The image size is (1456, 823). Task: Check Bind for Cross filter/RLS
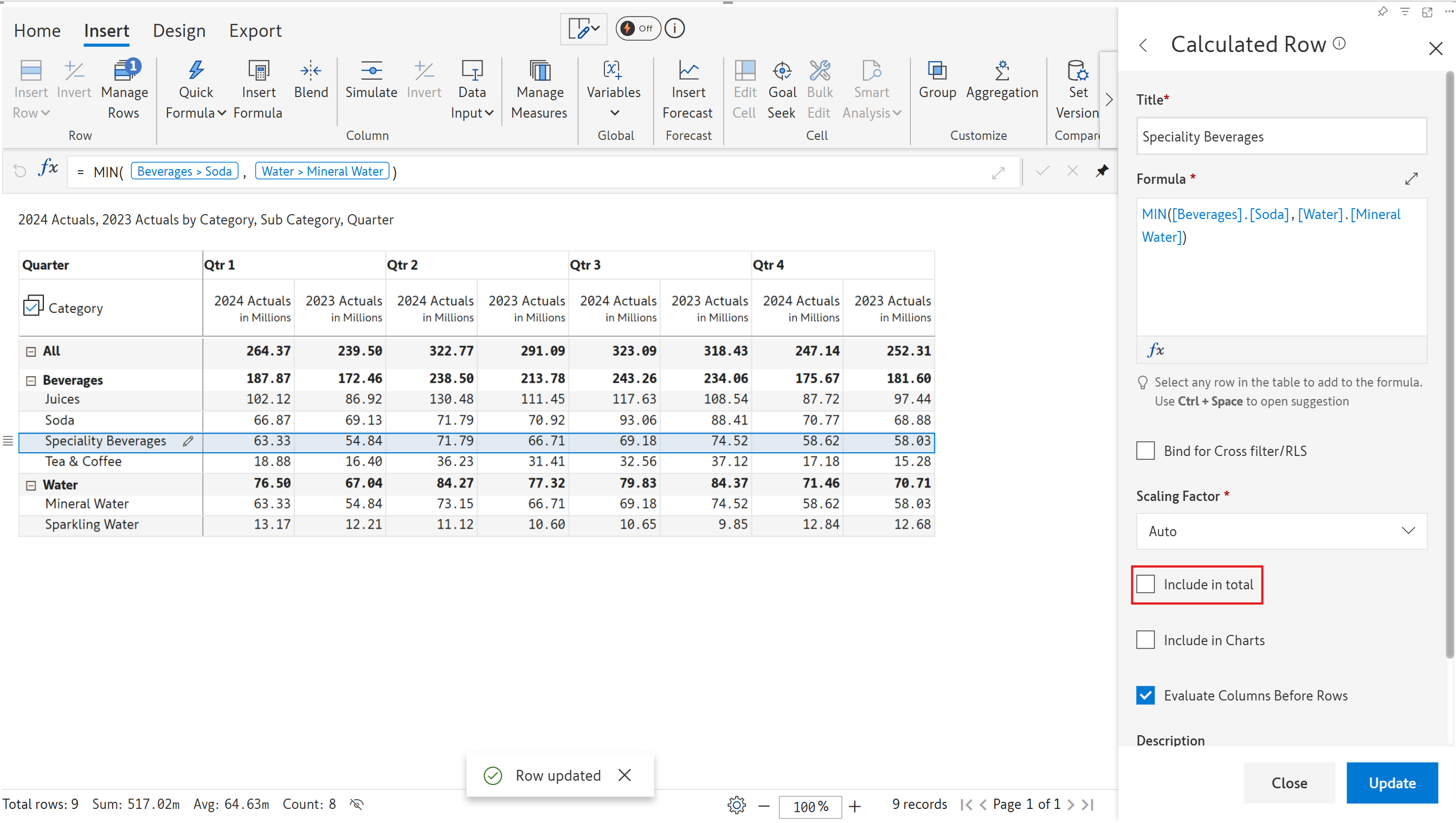click(x=1145, y=451)
